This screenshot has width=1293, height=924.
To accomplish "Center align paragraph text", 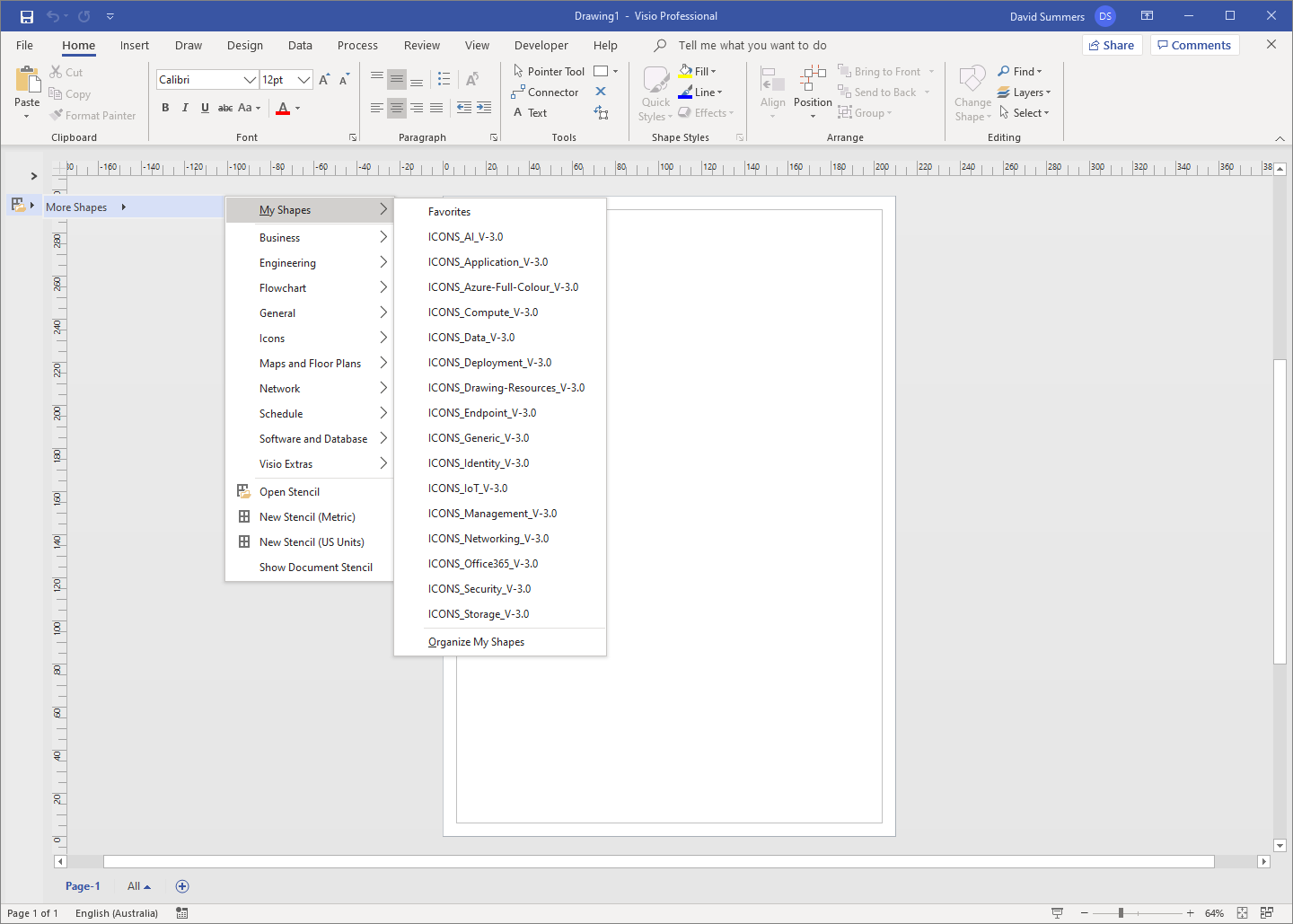I will [x=397, y=108].
